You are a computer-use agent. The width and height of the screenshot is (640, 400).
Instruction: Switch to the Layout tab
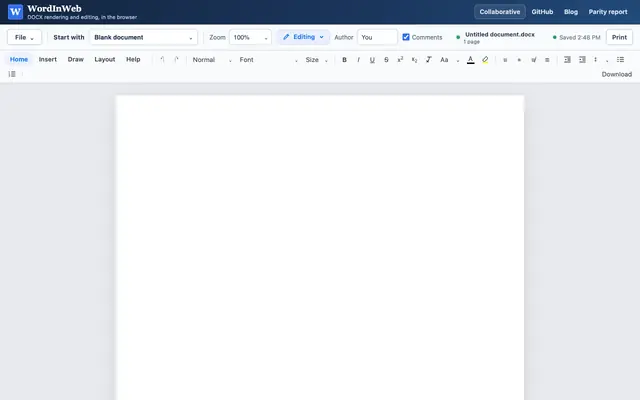[x=105, y=59]
